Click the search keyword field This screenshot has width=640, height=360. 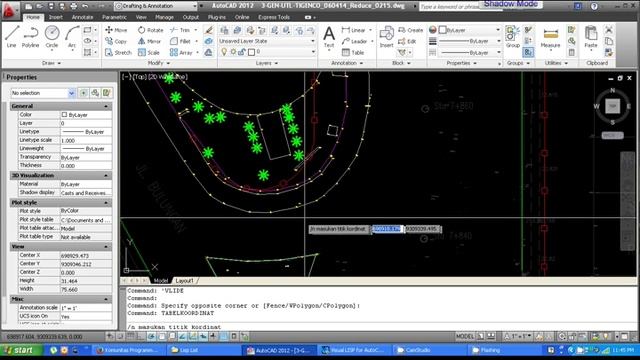449,7
